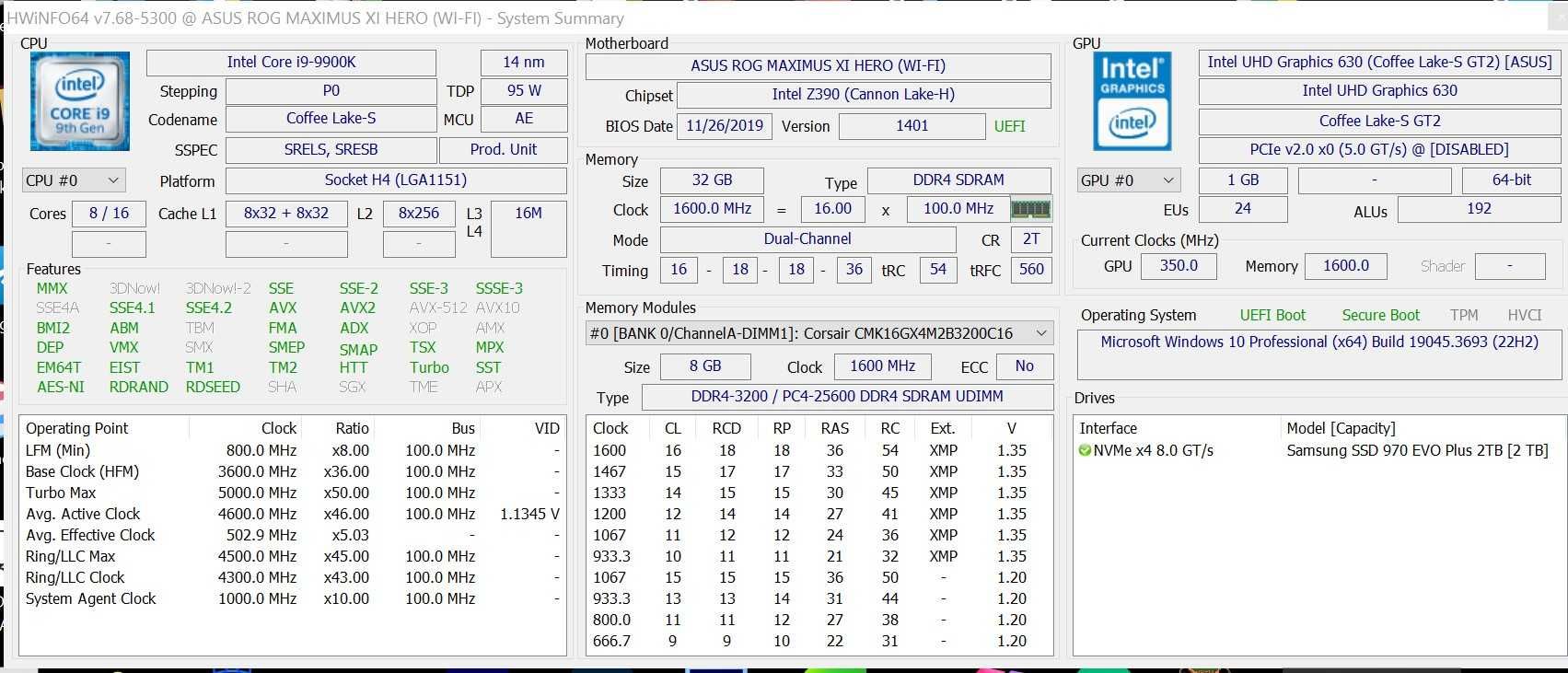This screenshot has height=673, width=1568.
Task: Click the 1200 XMP timing row
Action: click(x=819, y=515)
